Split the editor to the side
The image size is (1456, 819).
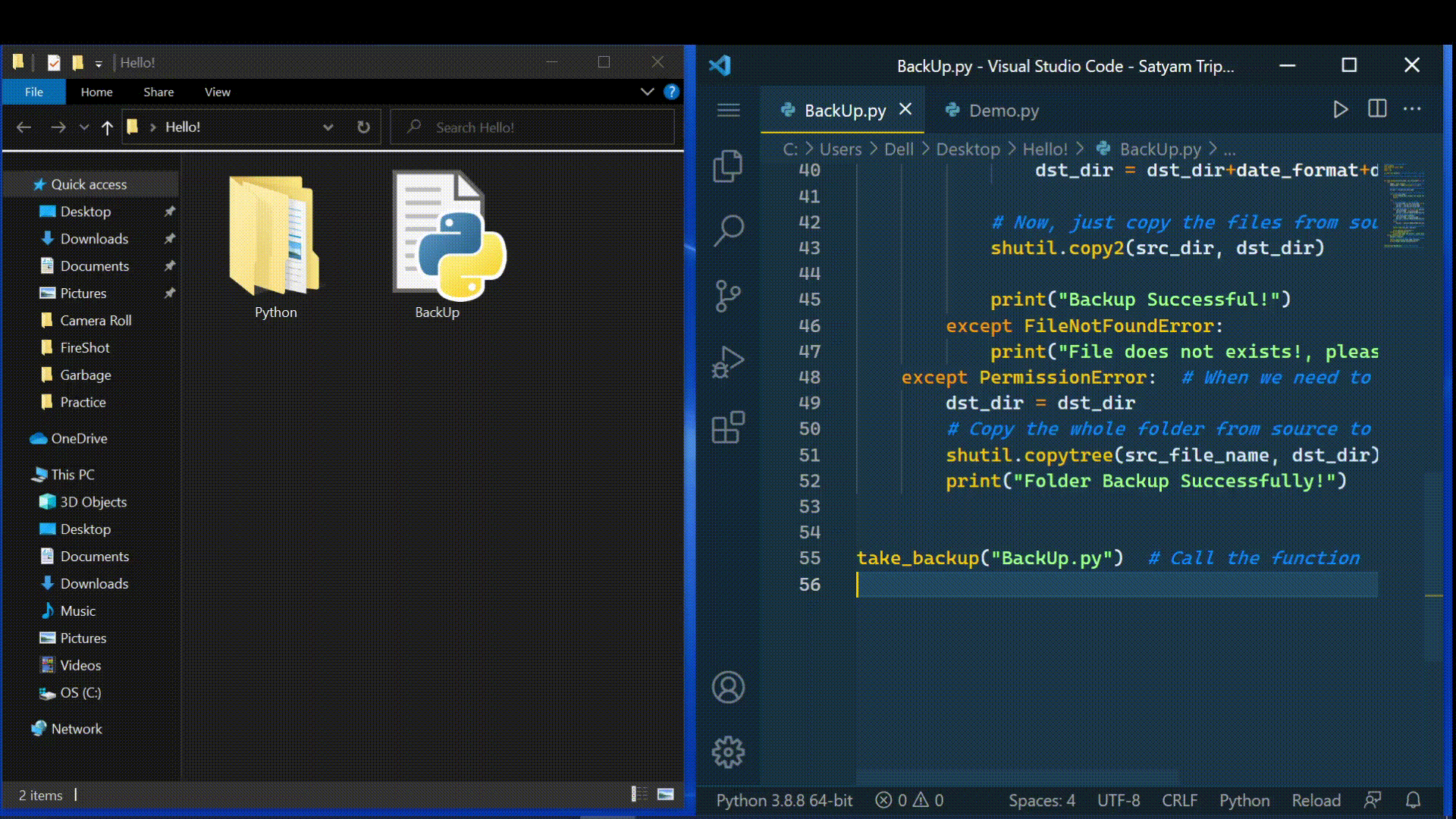pyautogui.click(x=1376, y=108)
